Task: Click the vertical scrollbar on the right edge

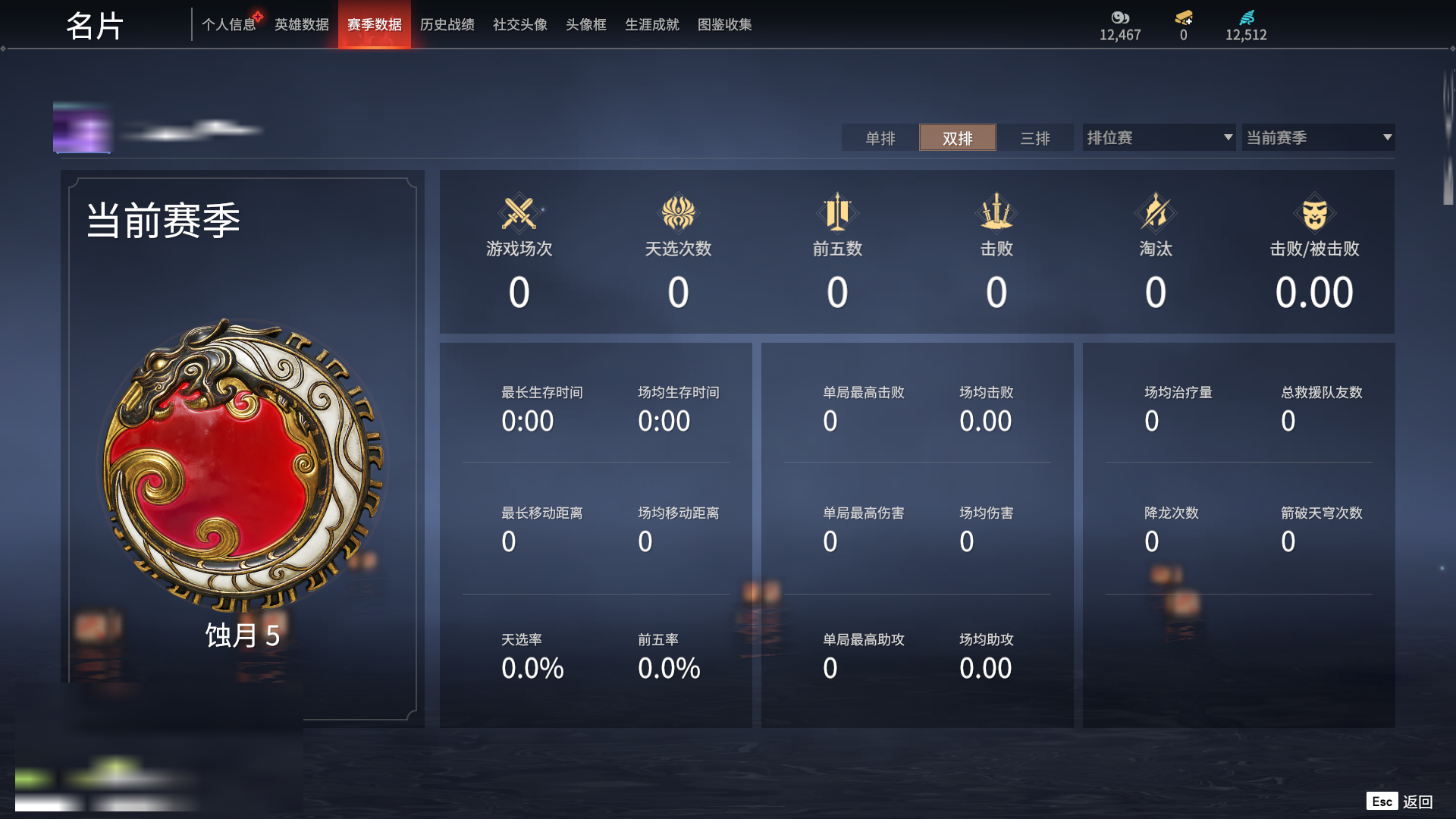Action: coord(1448,136)
